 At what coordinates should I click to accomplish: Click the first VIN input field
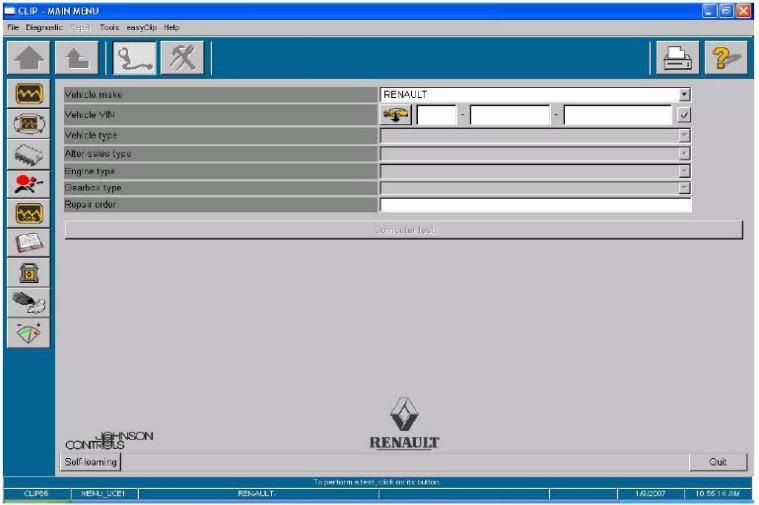pyautogui.click(x=436, y=115)
